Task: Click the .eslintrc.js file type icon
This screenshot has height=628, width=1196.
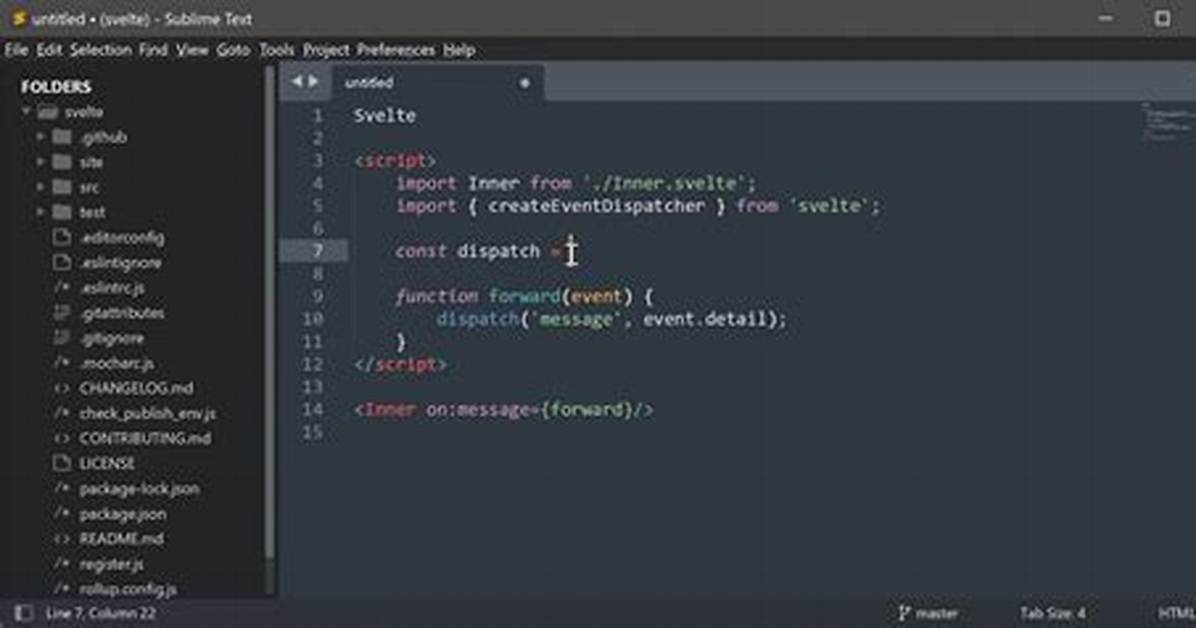Action: coord(62,288)
